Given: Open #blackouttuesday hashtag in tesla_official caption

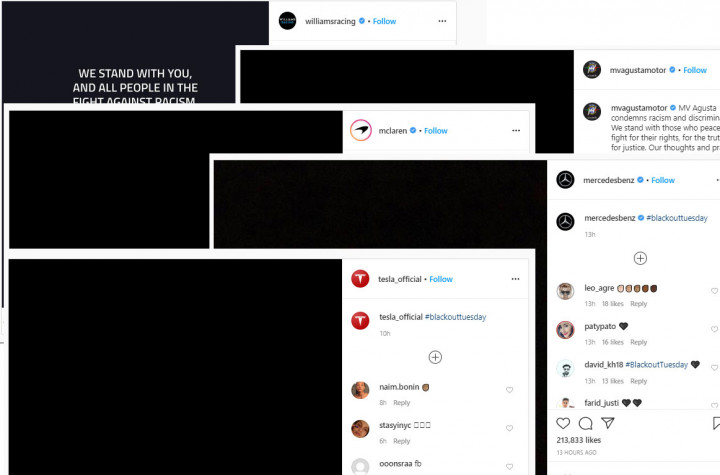Looking at the screenshot, I should 456,317.
